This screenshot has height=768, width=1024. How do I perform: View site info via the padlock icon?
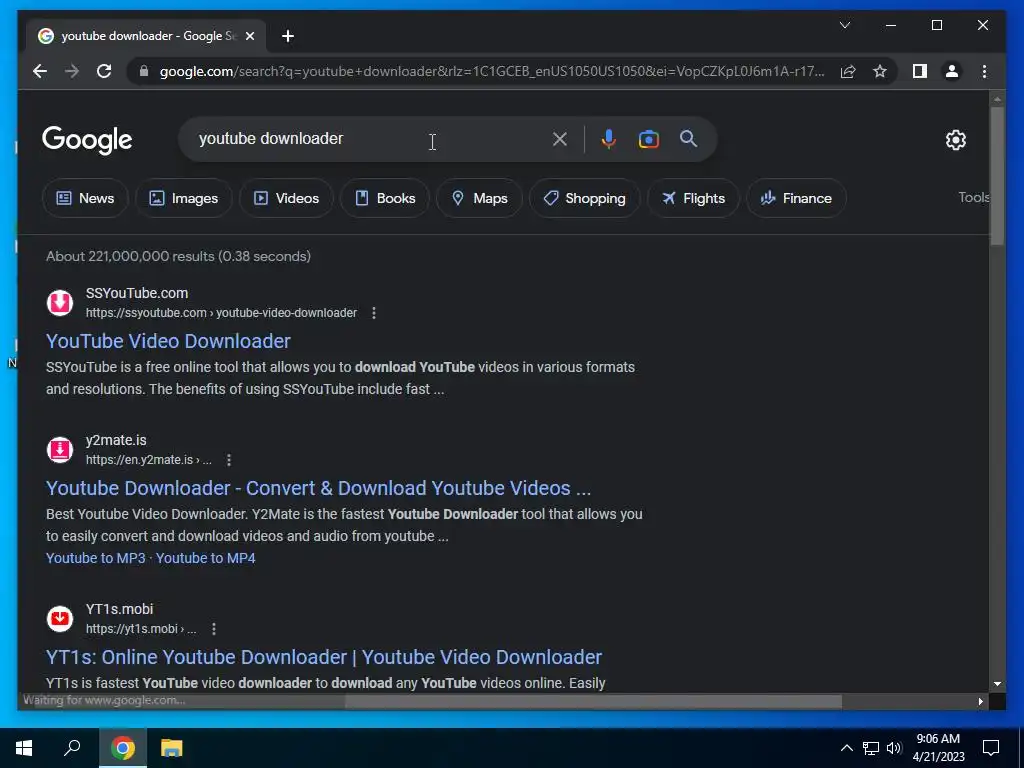pos(144,71)
